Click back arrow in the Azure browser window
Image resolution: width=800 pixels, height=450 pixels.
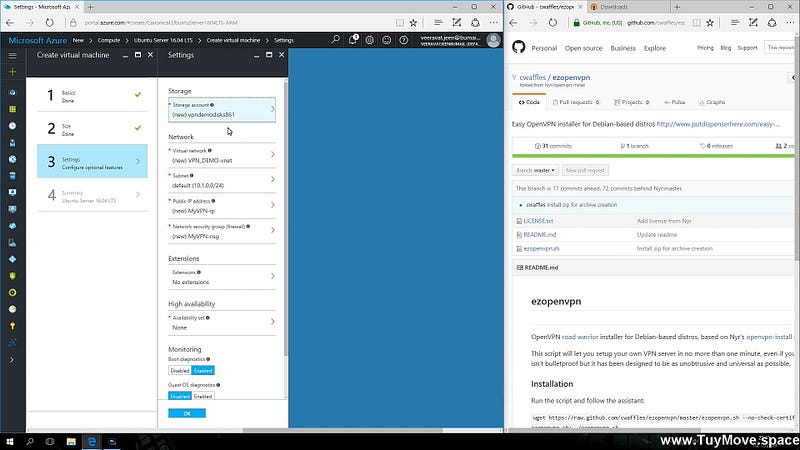tap(10, 22)
